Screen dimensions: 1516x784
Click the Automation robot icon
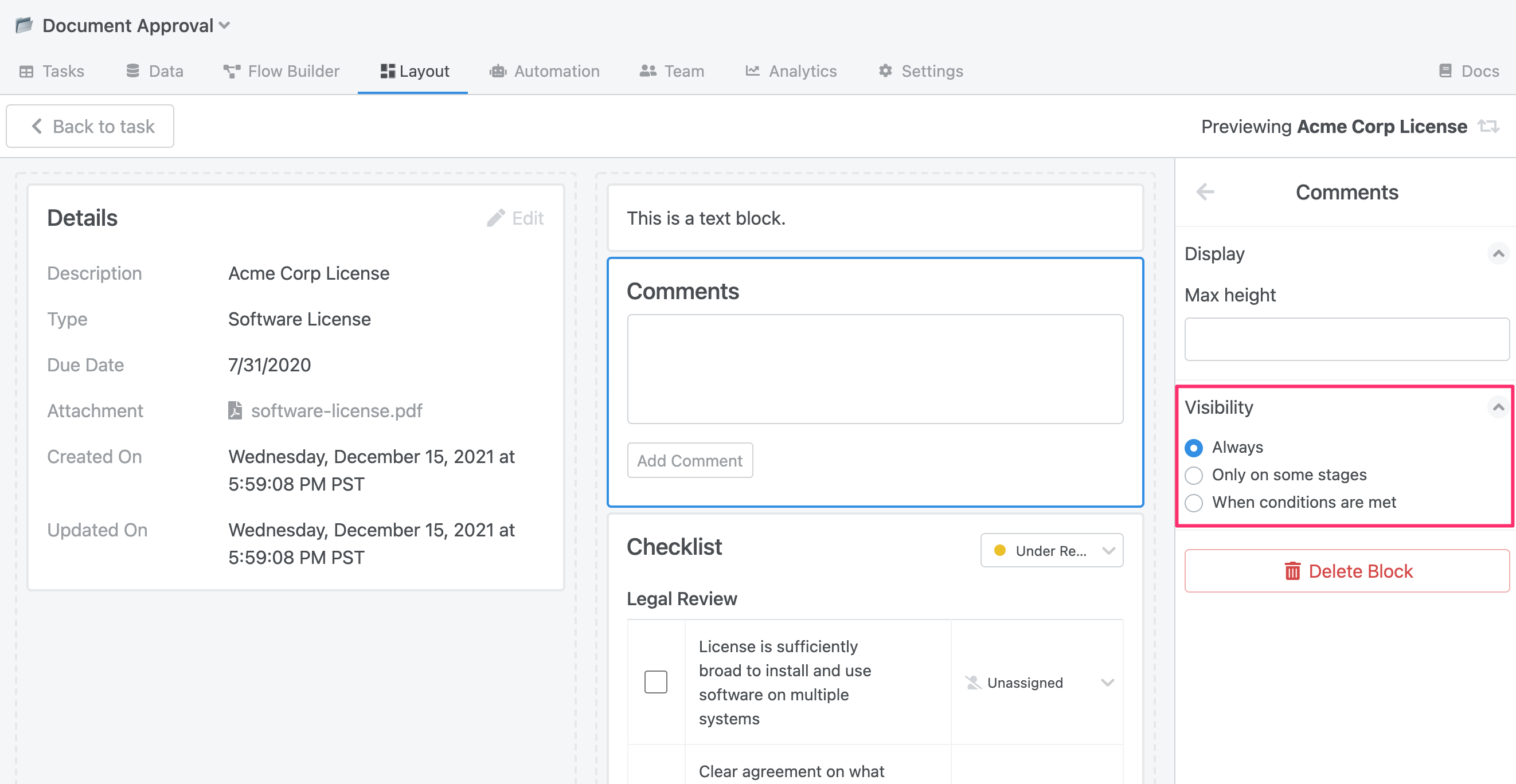498,71
